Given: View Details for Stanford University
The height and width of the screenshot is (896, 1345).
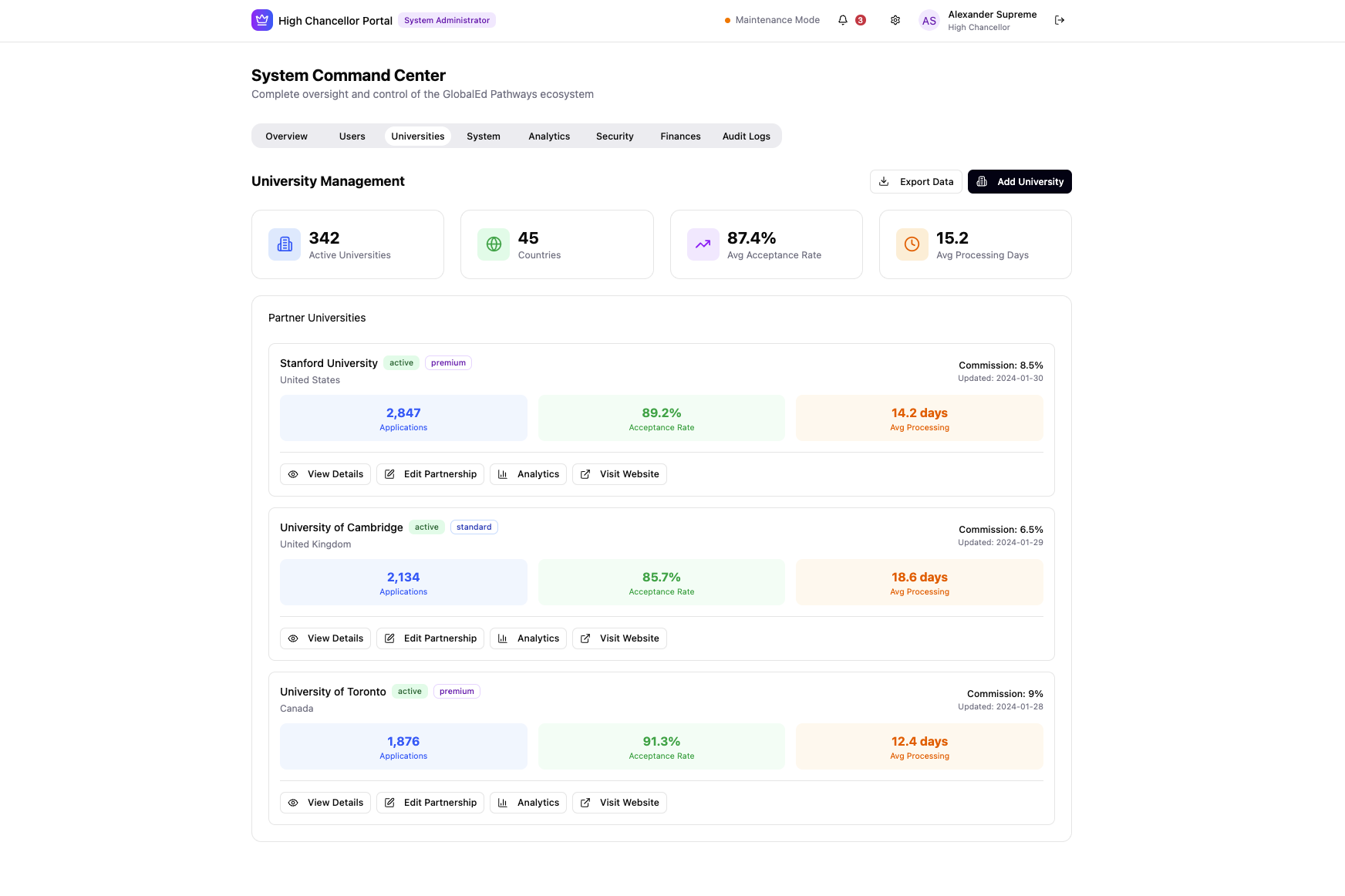Looking at the screenshot, I should (325, 474).
